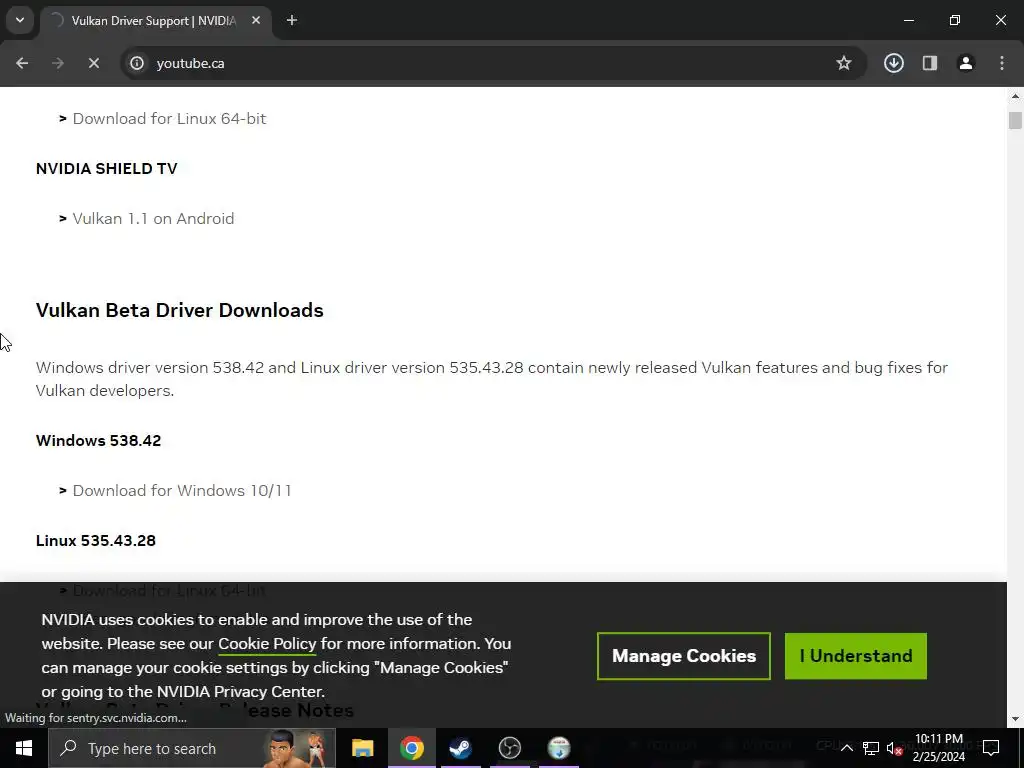Screen dimensions: 1024x768
Task: Open Vulkan 1.1 on Android link
Action: coord(153,219)
